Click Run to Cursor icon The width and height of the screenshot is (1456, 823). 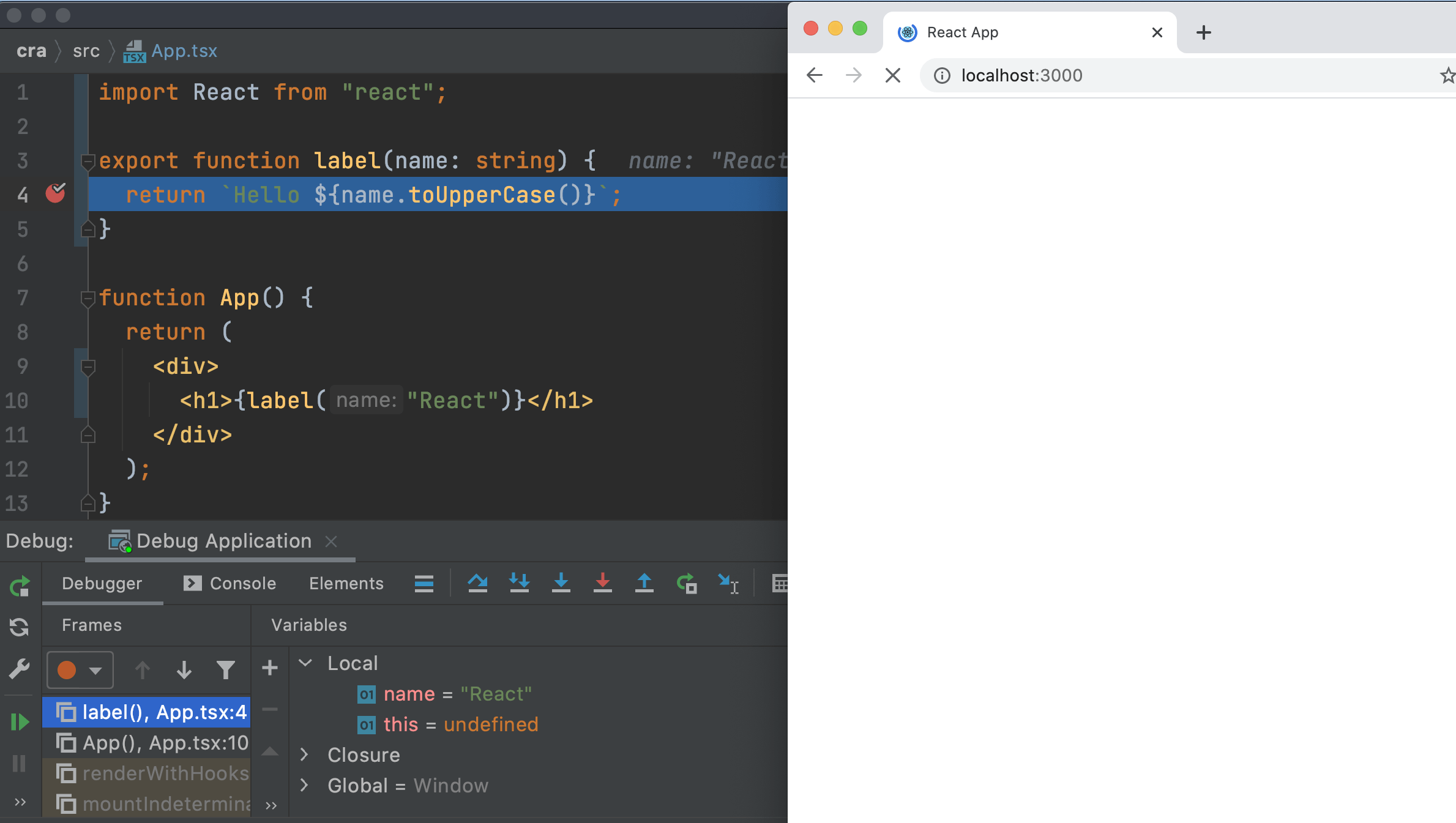coord(728,583)
